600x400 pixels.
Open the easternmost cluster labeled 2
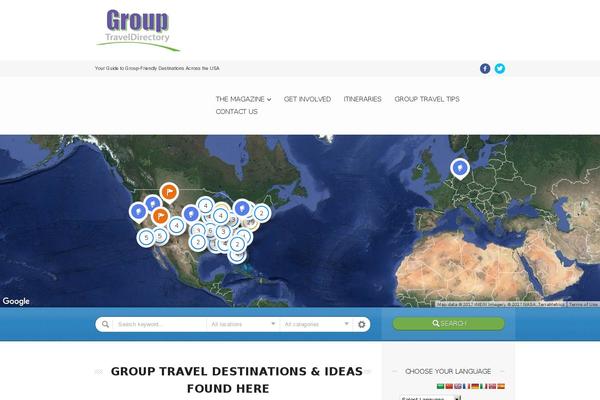(262, 214)
